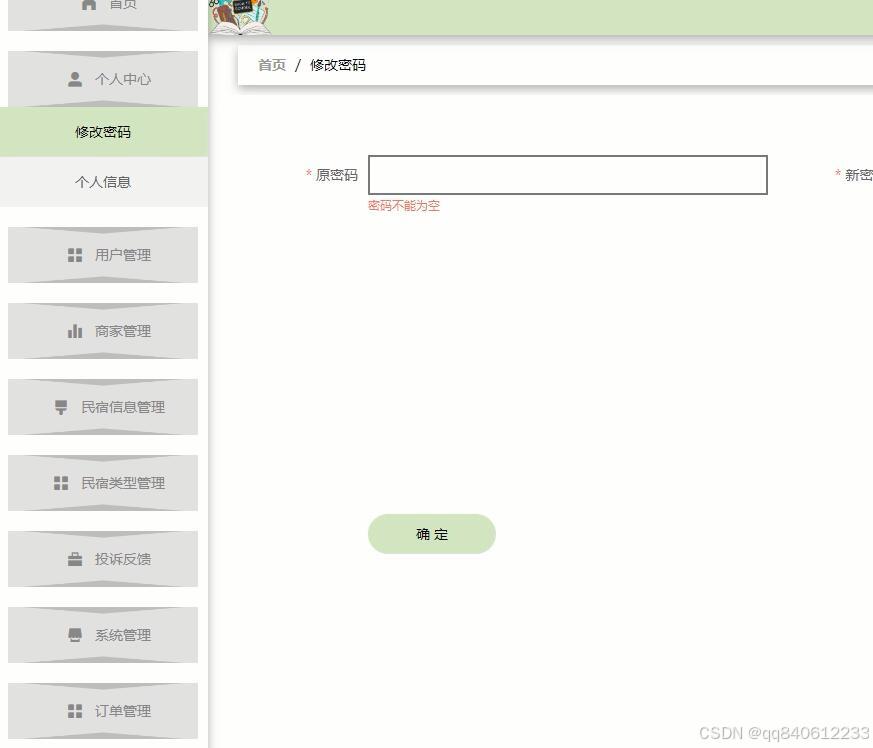Viewport: 873px width, 748px height.
Task: Click inside the 原密码 input field
Action: tap(567, 174)
